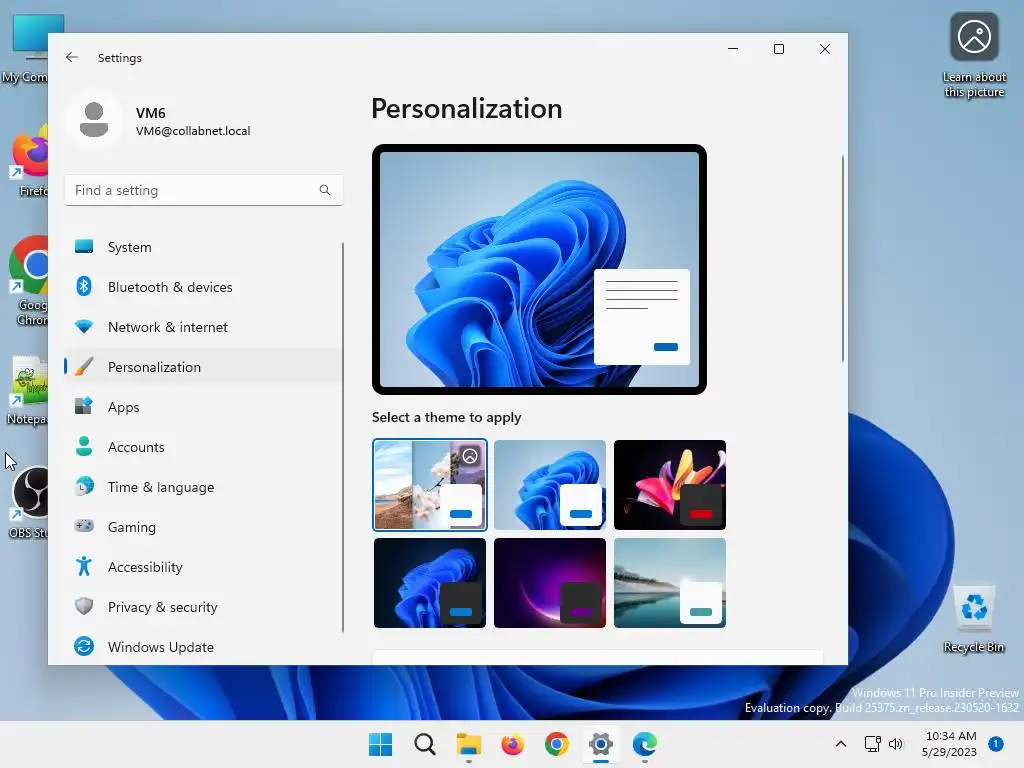Show hidden icons tray chevron

(x=841, y=744)
